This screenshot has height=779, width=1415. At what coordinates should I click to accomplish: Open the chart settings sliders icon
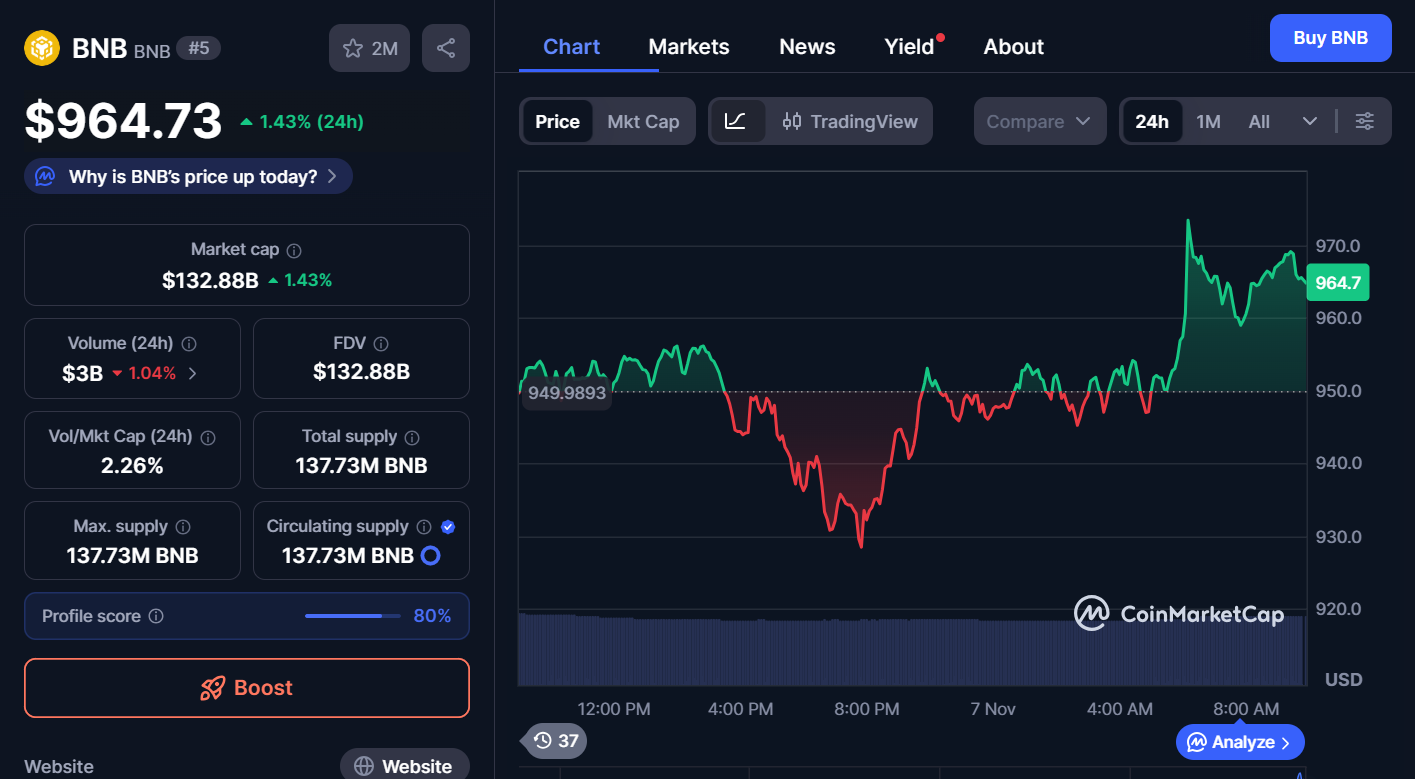tap(1365, 120)
